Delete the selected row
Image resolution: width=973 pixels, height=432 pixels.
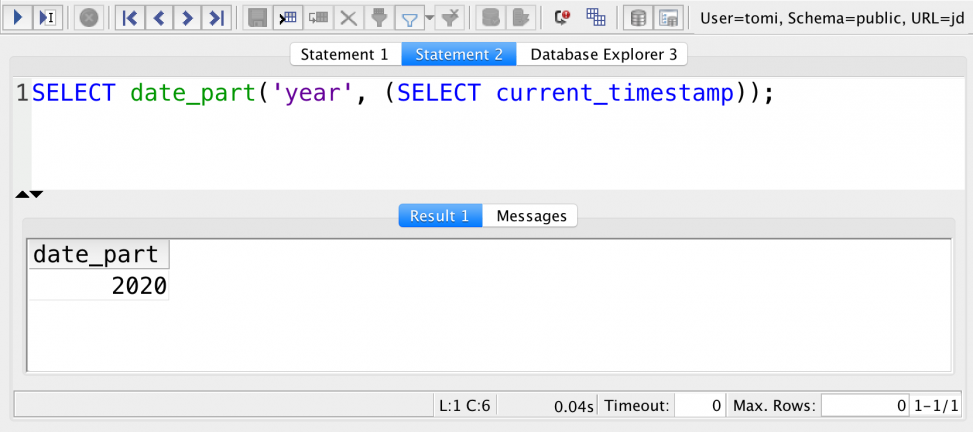click(348, 17)
